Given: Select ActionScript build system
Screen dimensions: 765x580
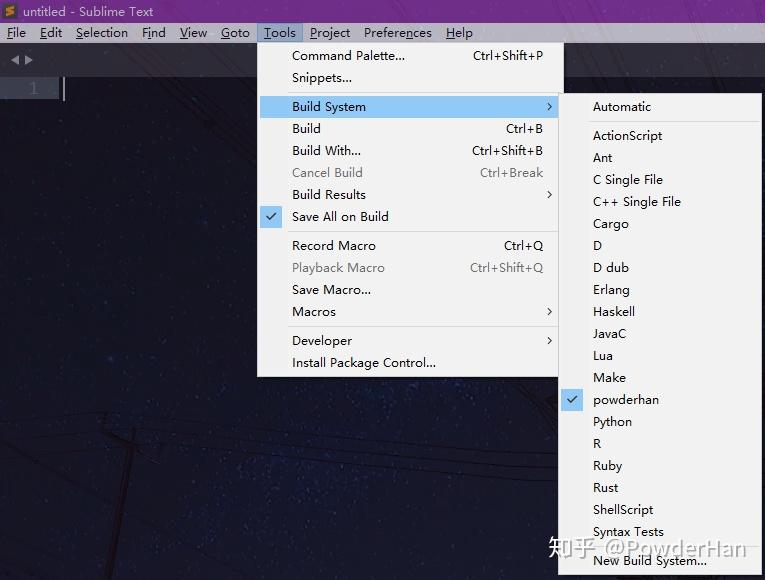Looking at the screenshot, I should tap(660, 136).
